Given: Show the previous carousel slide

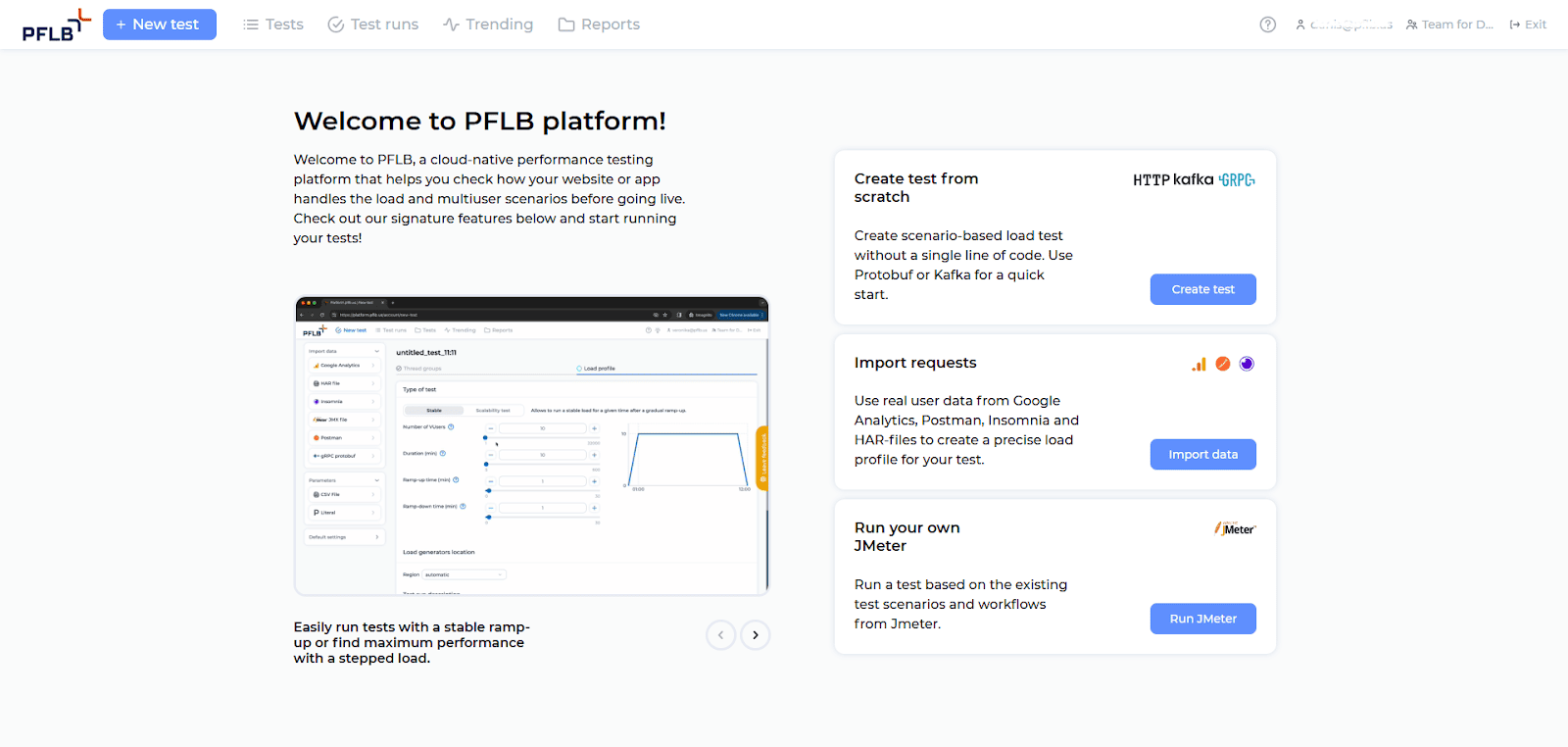Looking at the screenshot, I should tap(721, 635).
